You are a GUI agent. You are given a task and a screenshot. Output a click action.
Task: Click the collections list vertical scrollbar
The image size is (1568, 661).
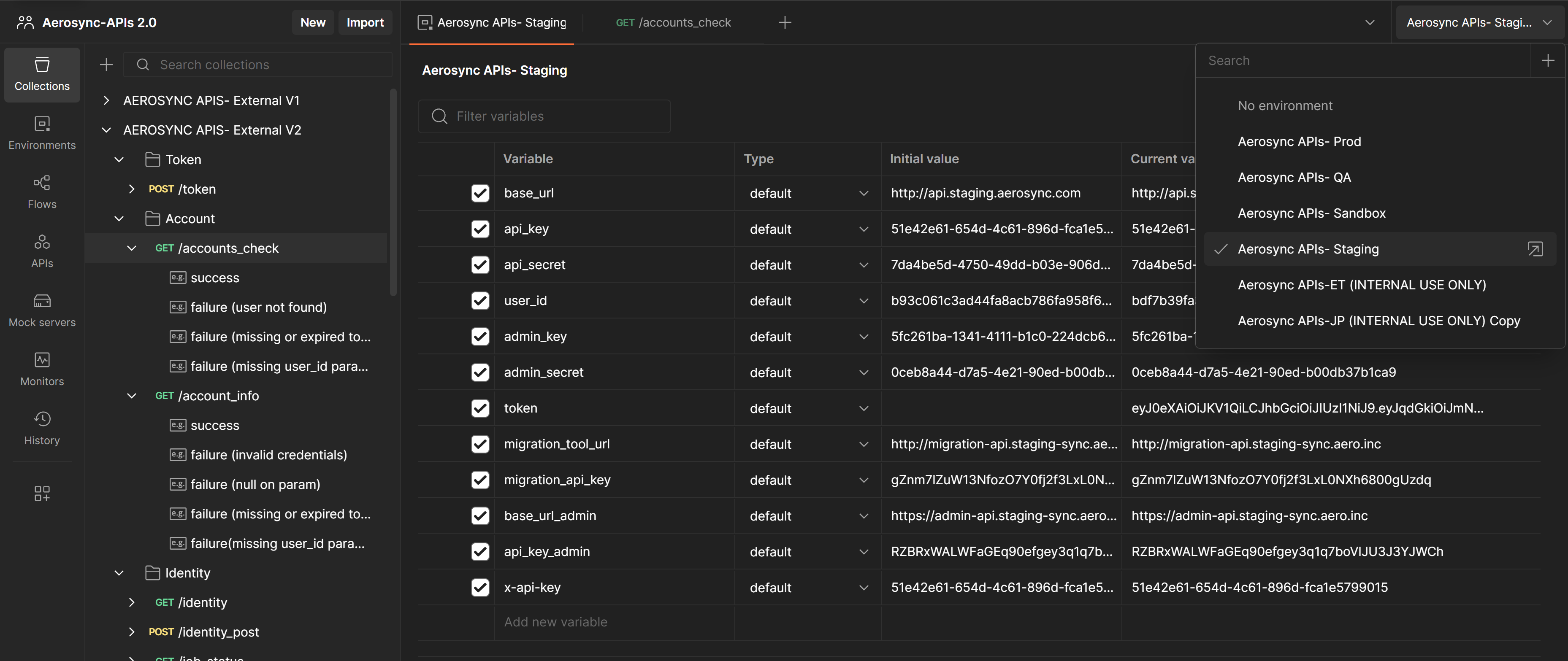(393, 192)
